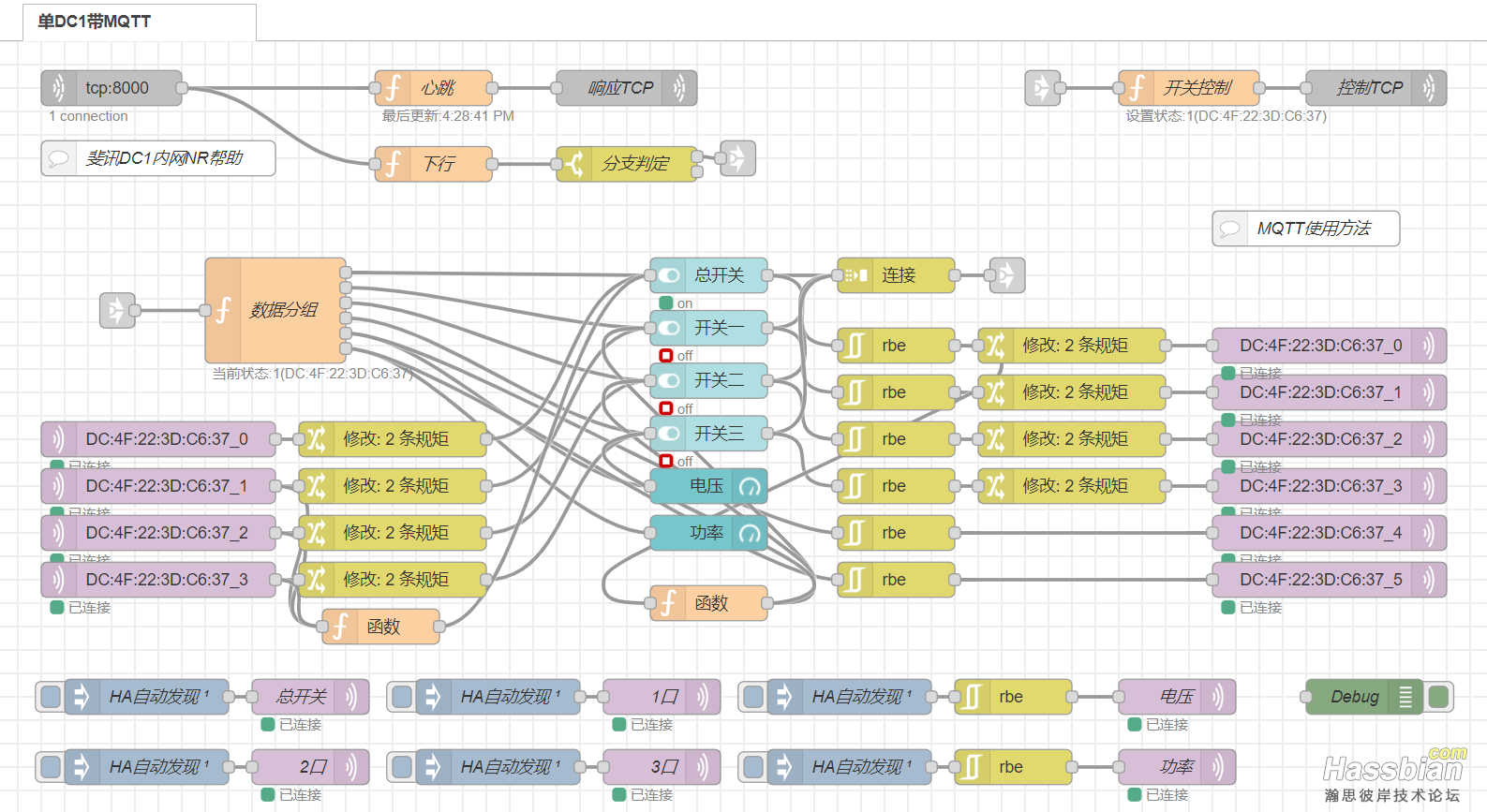Select rbe node feeding output DC:4F:22:3D:C6:37_5
This screenshot has height=812, width=1487.
point(896,580)
